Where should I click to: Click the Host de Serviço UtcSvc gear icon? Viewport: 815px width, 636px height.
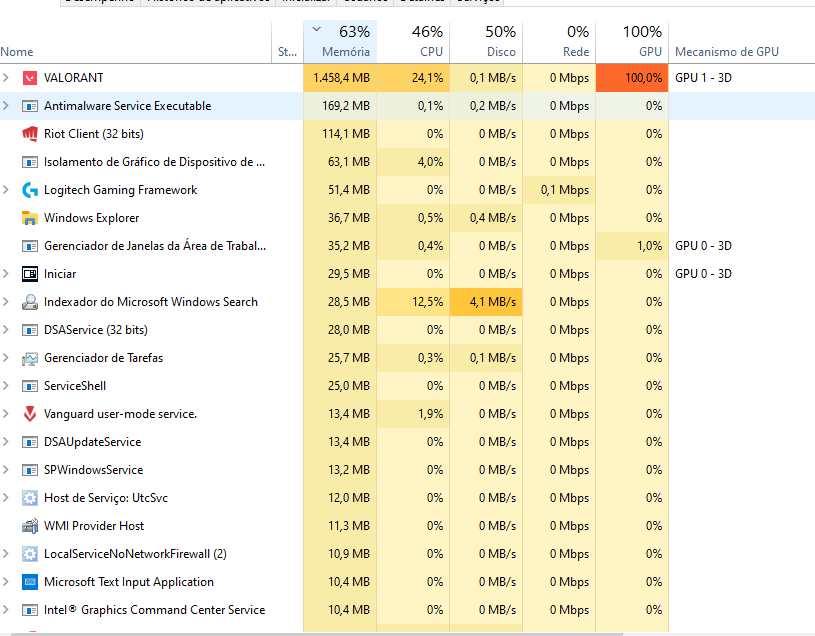coord(30,498)
